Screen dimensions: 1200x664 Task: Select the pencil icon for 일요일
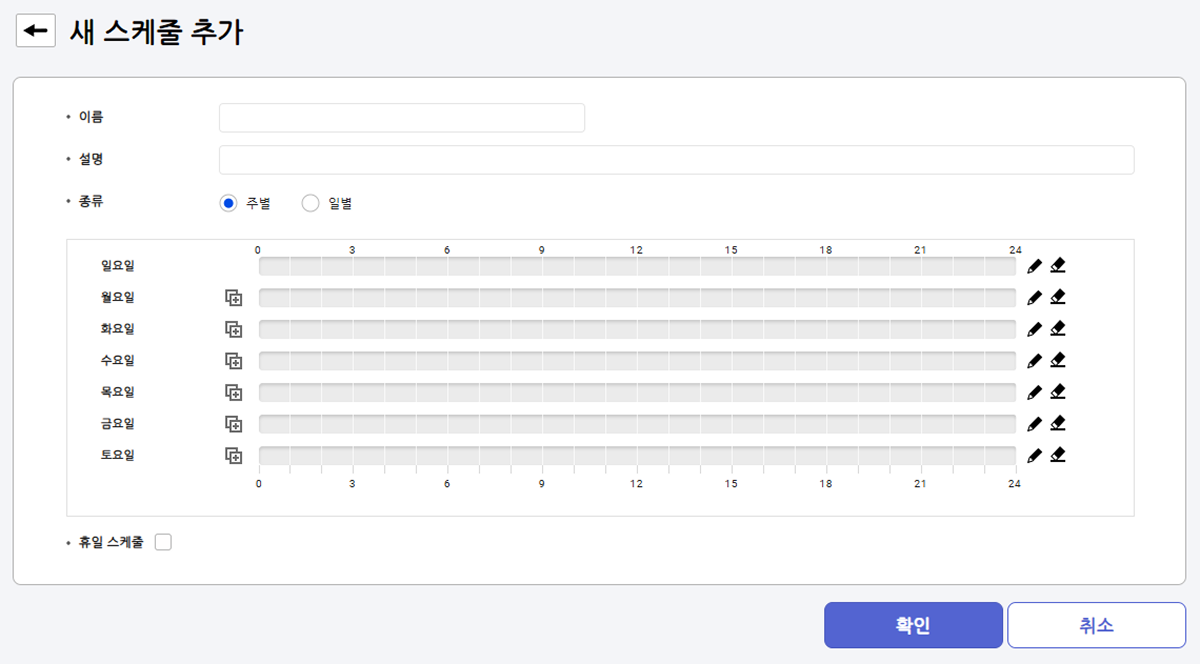1034,266
